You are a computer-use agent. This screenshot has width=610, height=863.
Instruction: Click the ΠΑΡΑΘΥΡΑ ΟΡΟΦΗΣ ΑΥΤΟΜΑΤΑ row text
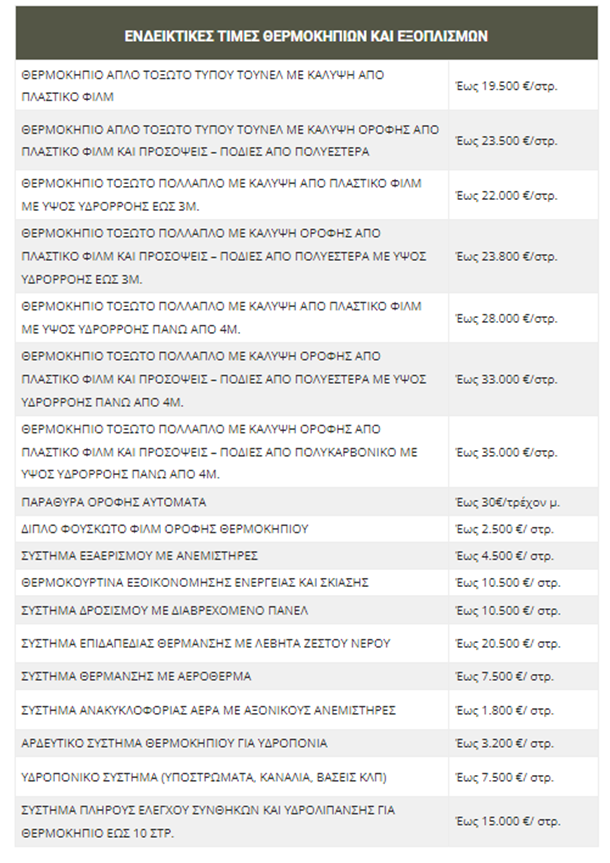113,502
